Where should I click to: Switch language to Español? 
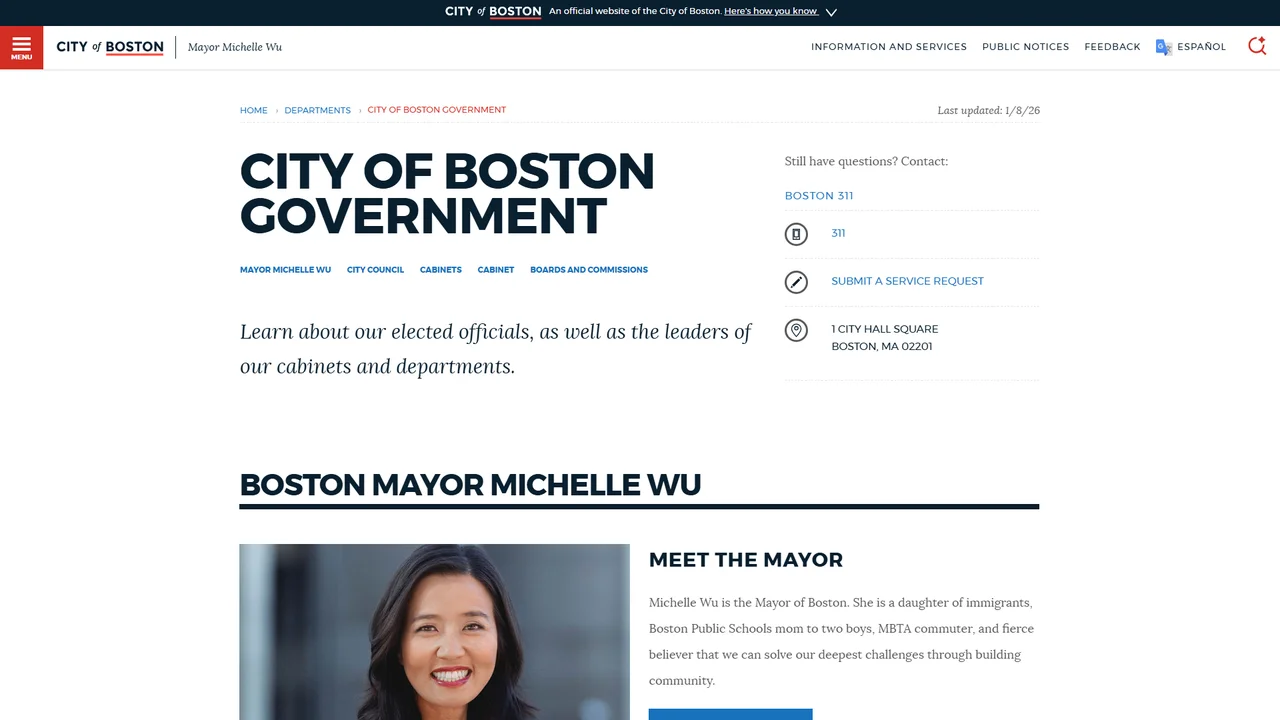pyautogui.click(x=1201, y=47)
